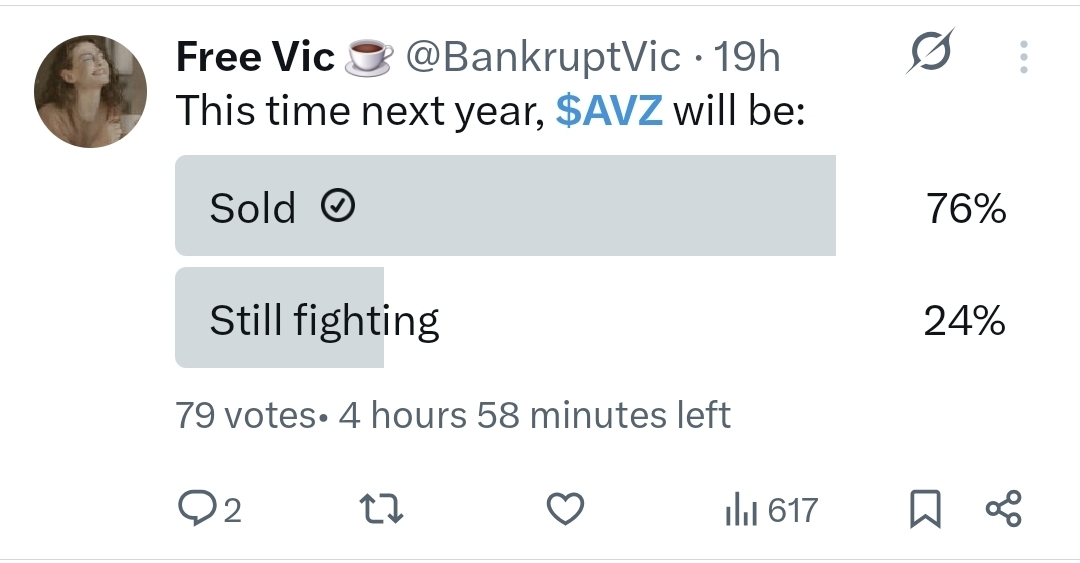Click the 76% poll result
1080x563 pixels.
point(964,209)
